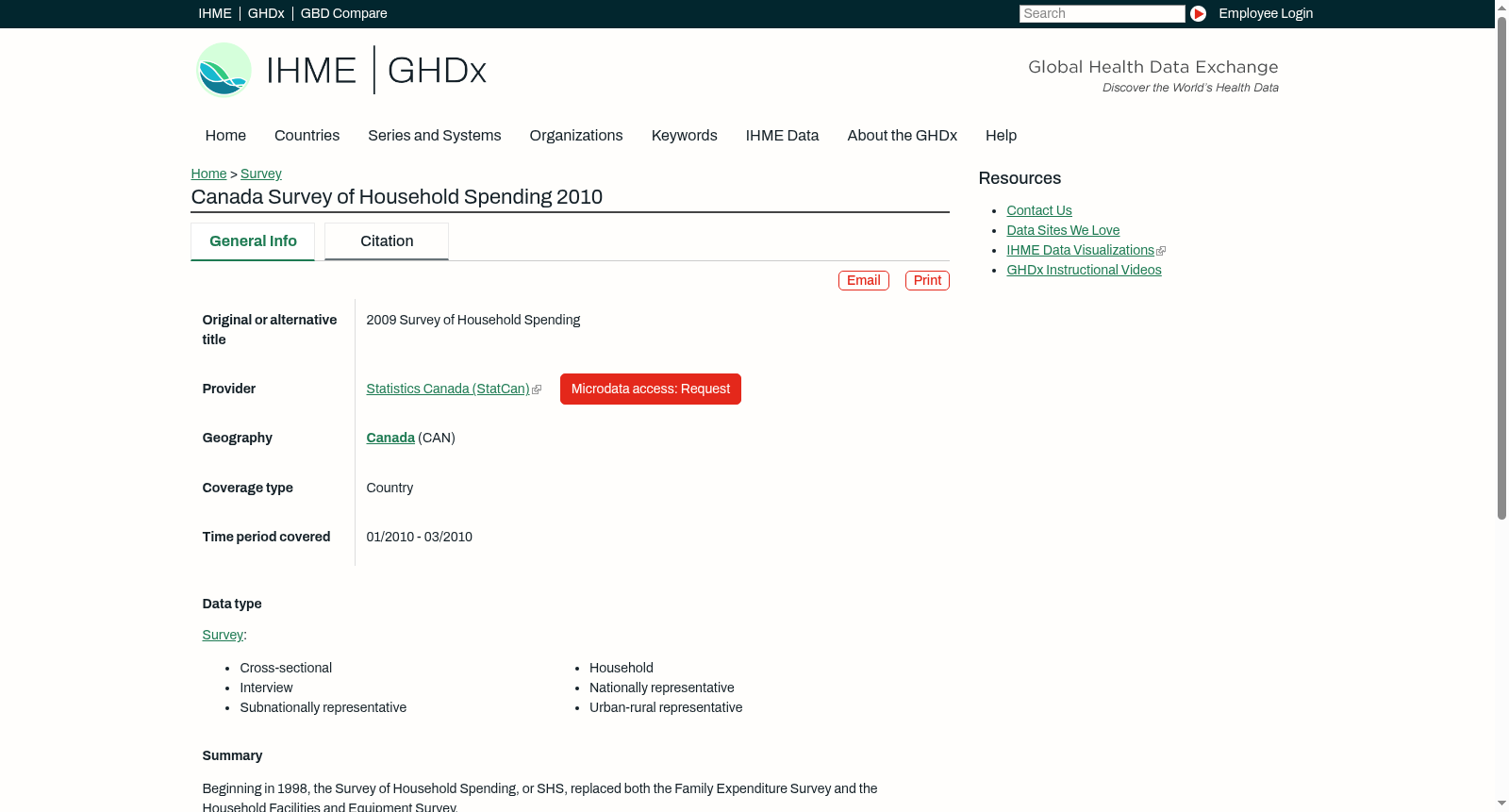Click external link icon beside IHME Data Visualizations
Screen dimensions: 1509x812
pos(1161,251)
